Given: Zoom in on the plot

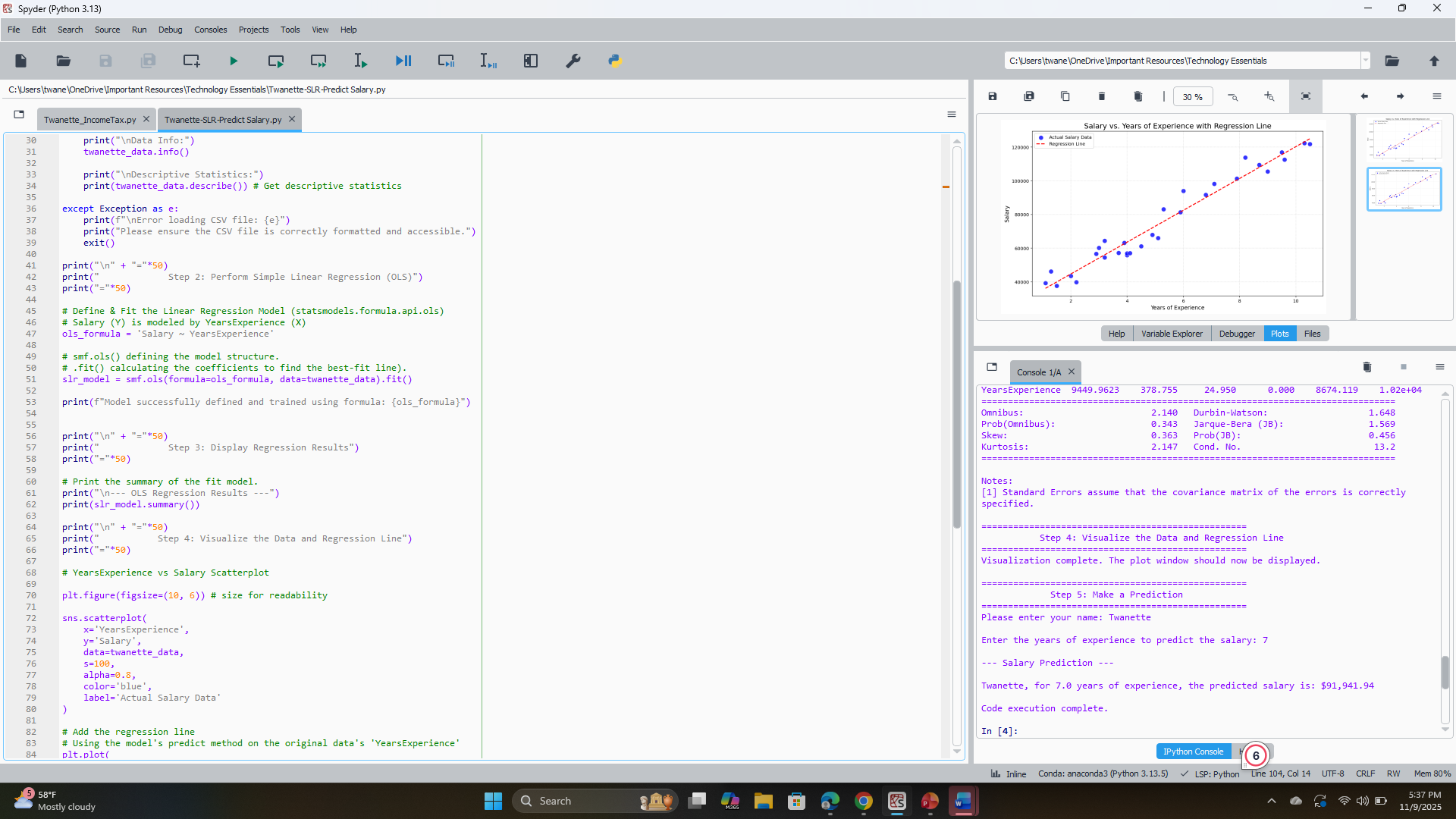Looking at the screenshot, I should [x=1269, y=96].
